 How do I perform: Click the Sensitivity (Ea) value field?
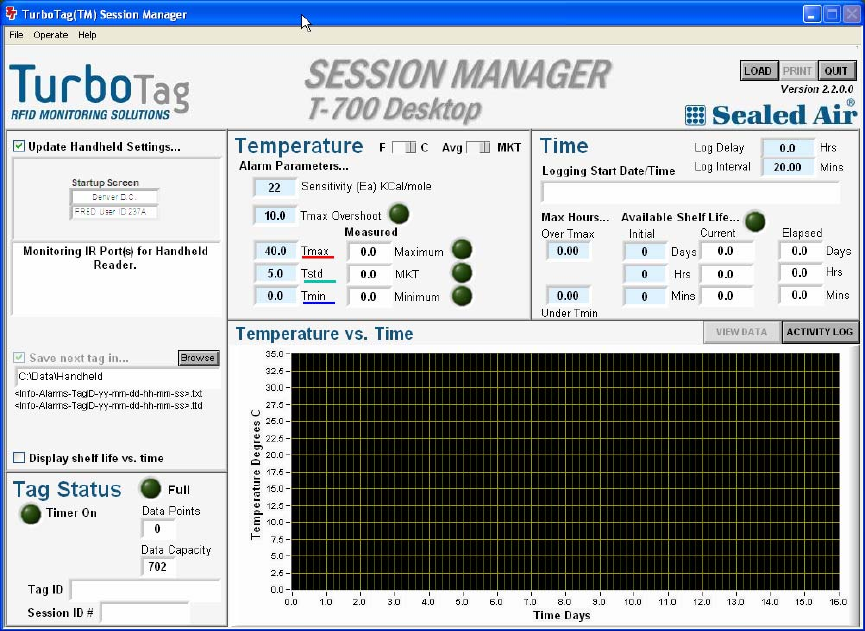pyautogui.click(x=275, y=187)
